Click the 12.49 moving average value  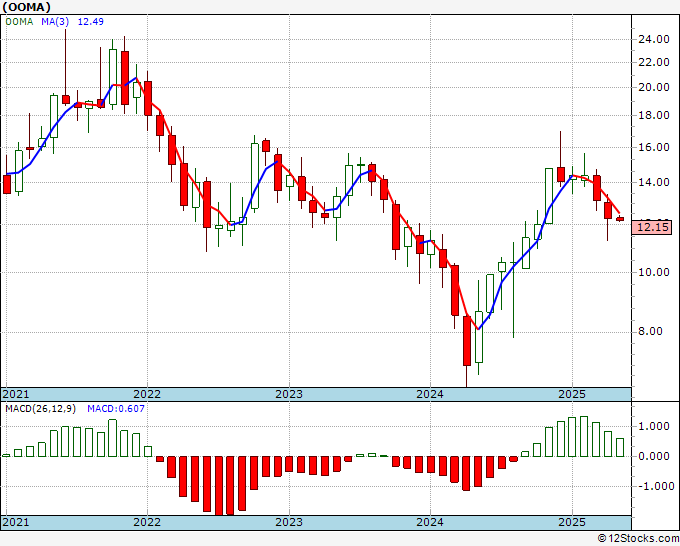point(91,21)
